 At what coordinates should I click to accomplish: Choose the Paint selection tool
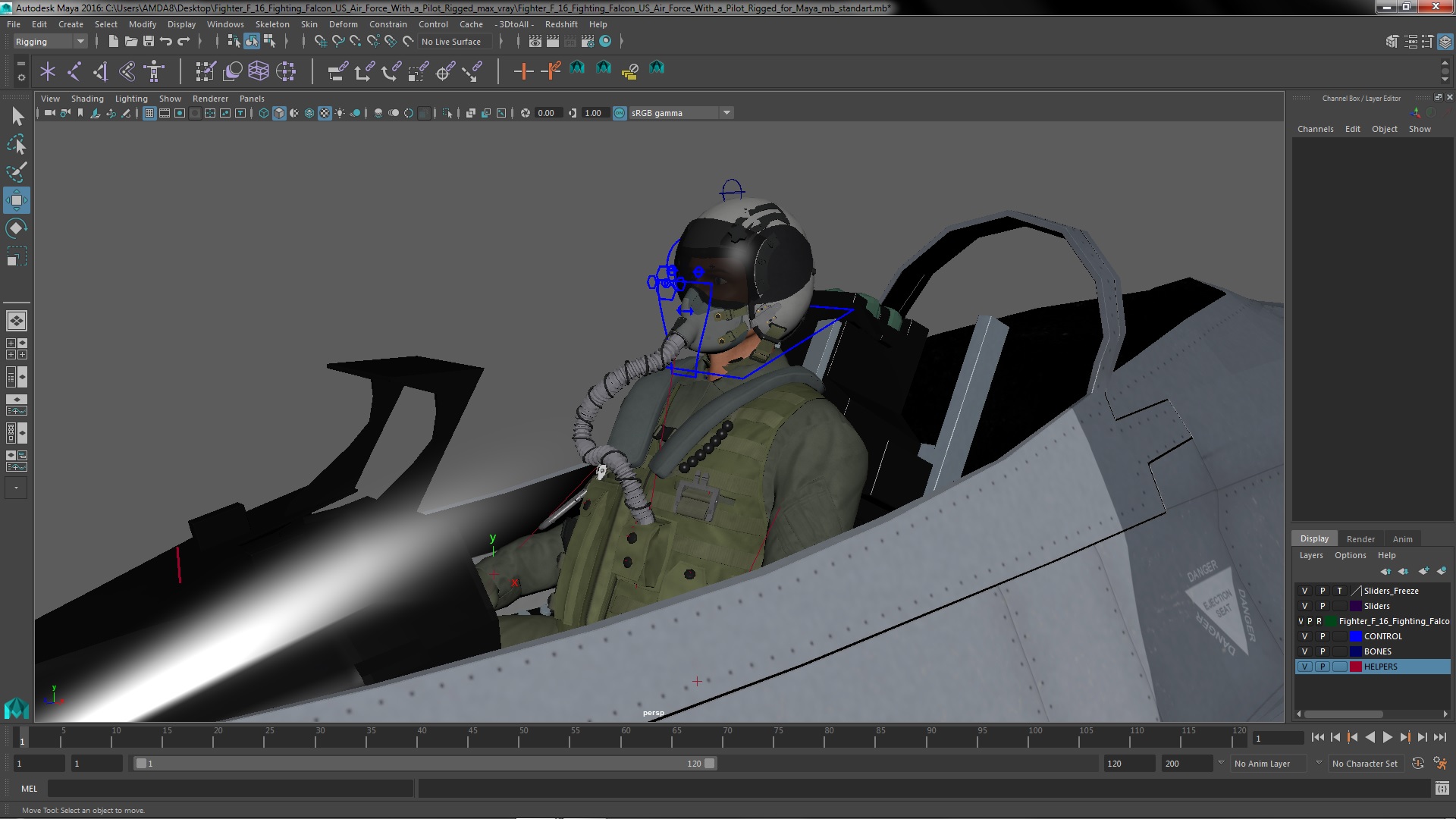click(17, 172)
